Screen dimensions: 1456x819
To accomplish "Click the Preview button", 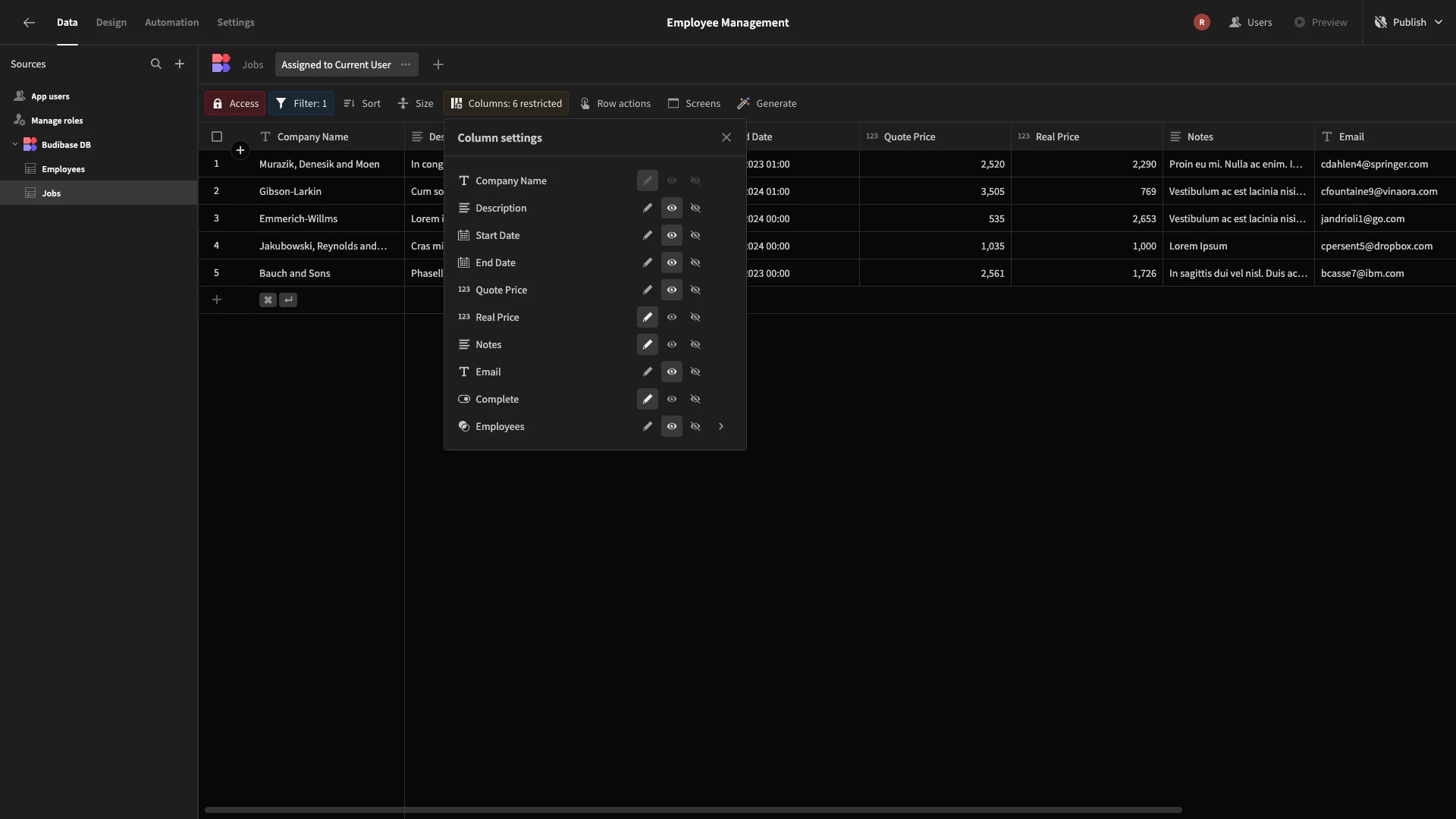I will tap(1320, 22).
